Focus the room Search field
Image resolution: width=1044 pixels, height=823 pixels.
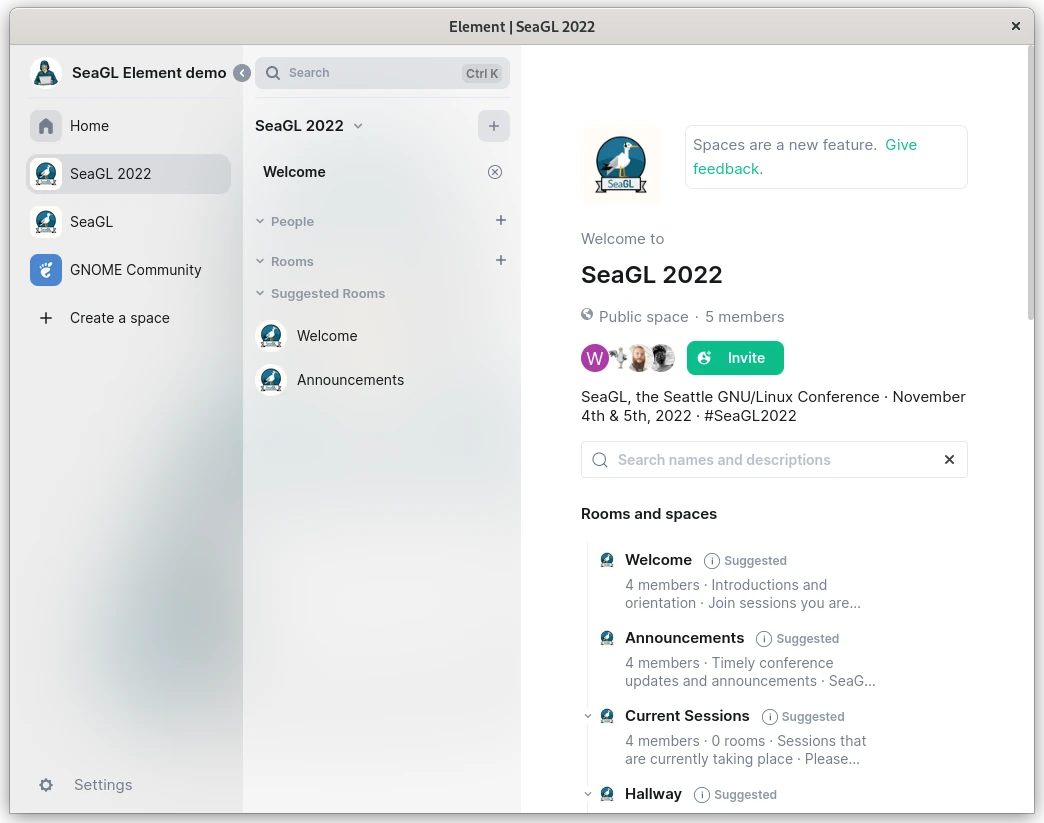382,73
